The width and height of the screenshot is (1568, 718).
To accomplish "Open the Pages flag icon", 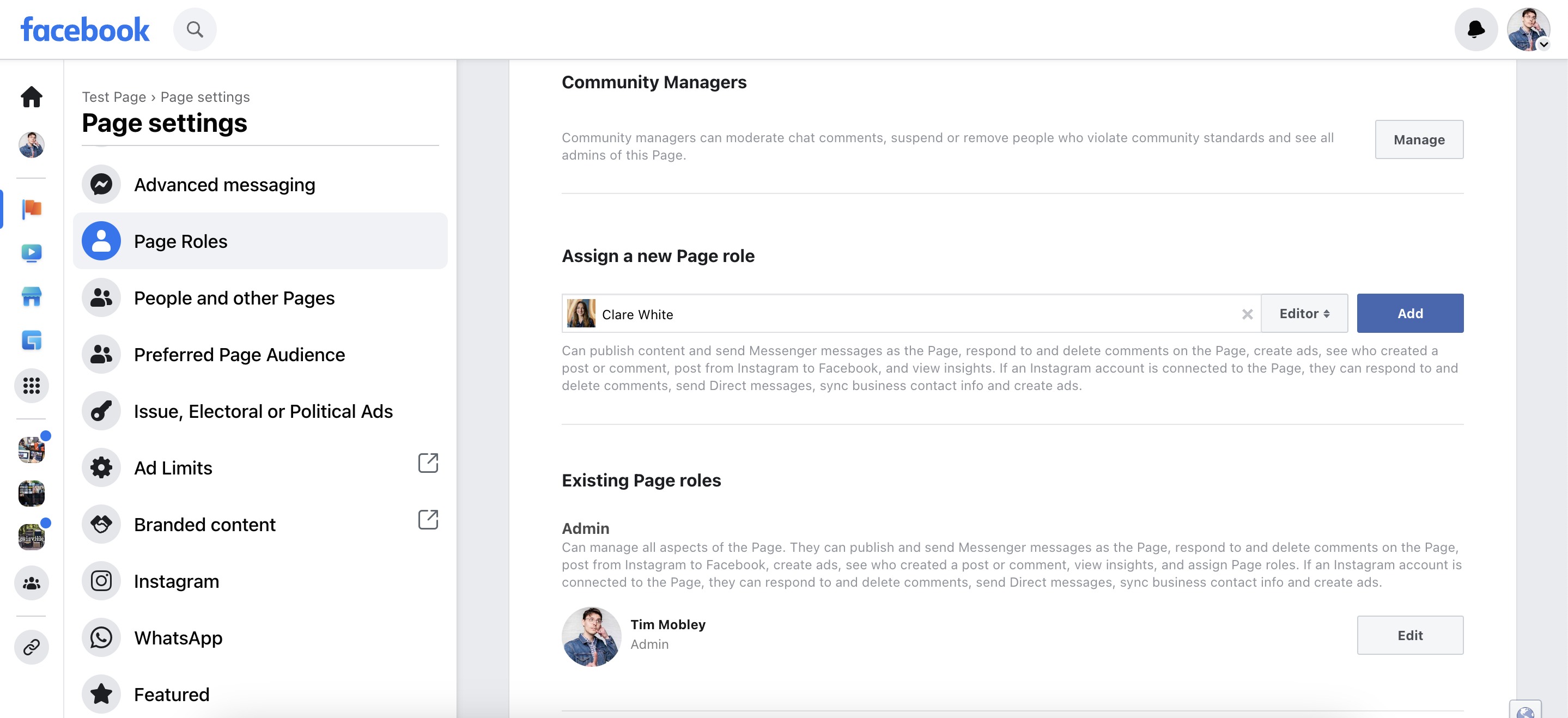I will click(x=32, y=209).
